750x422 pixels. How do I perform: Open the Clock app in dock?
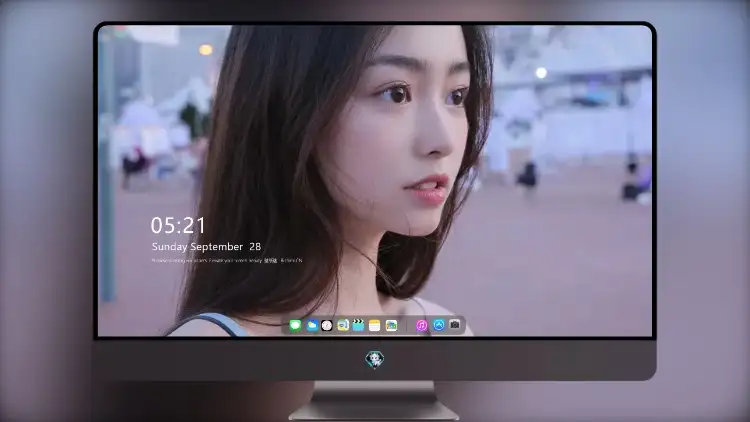click(327, 325)
